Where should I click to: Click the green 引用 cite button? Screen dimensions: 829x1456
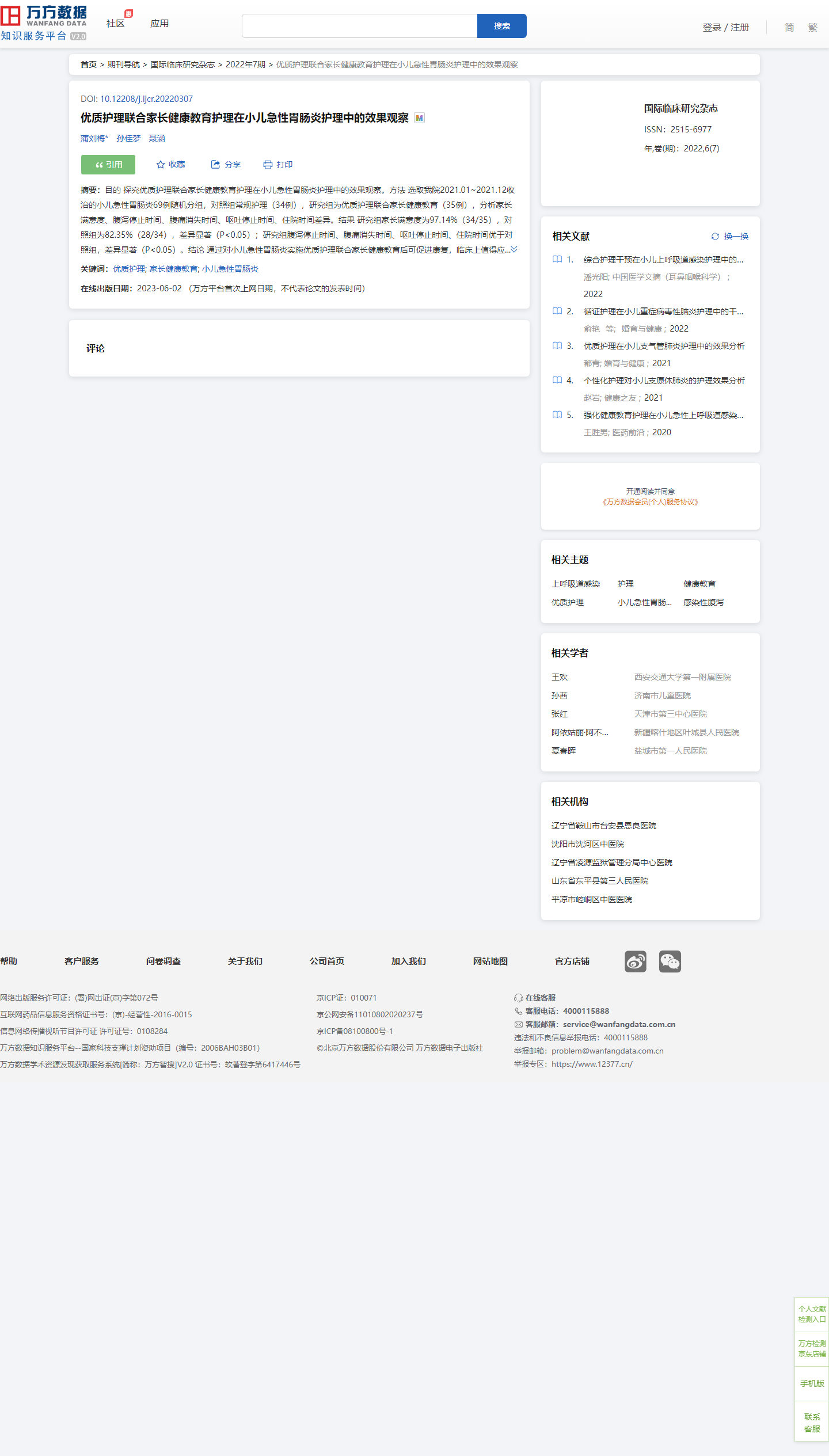coord(108,165)
